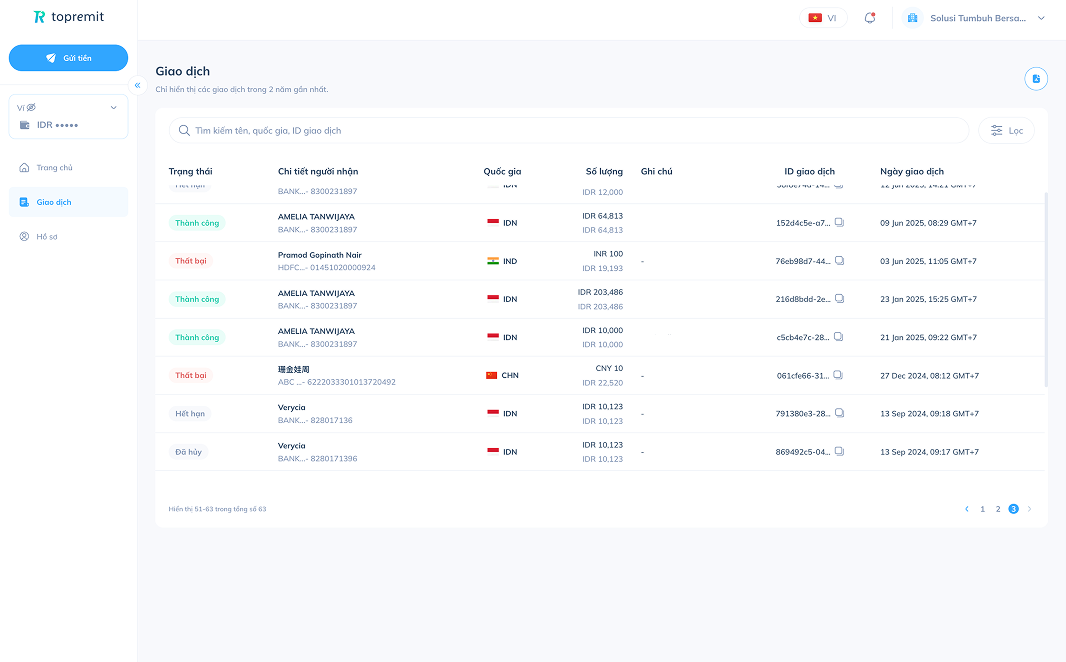Open the Lọc filter button
The image size is (1066, 662).
click(1006, 130)
